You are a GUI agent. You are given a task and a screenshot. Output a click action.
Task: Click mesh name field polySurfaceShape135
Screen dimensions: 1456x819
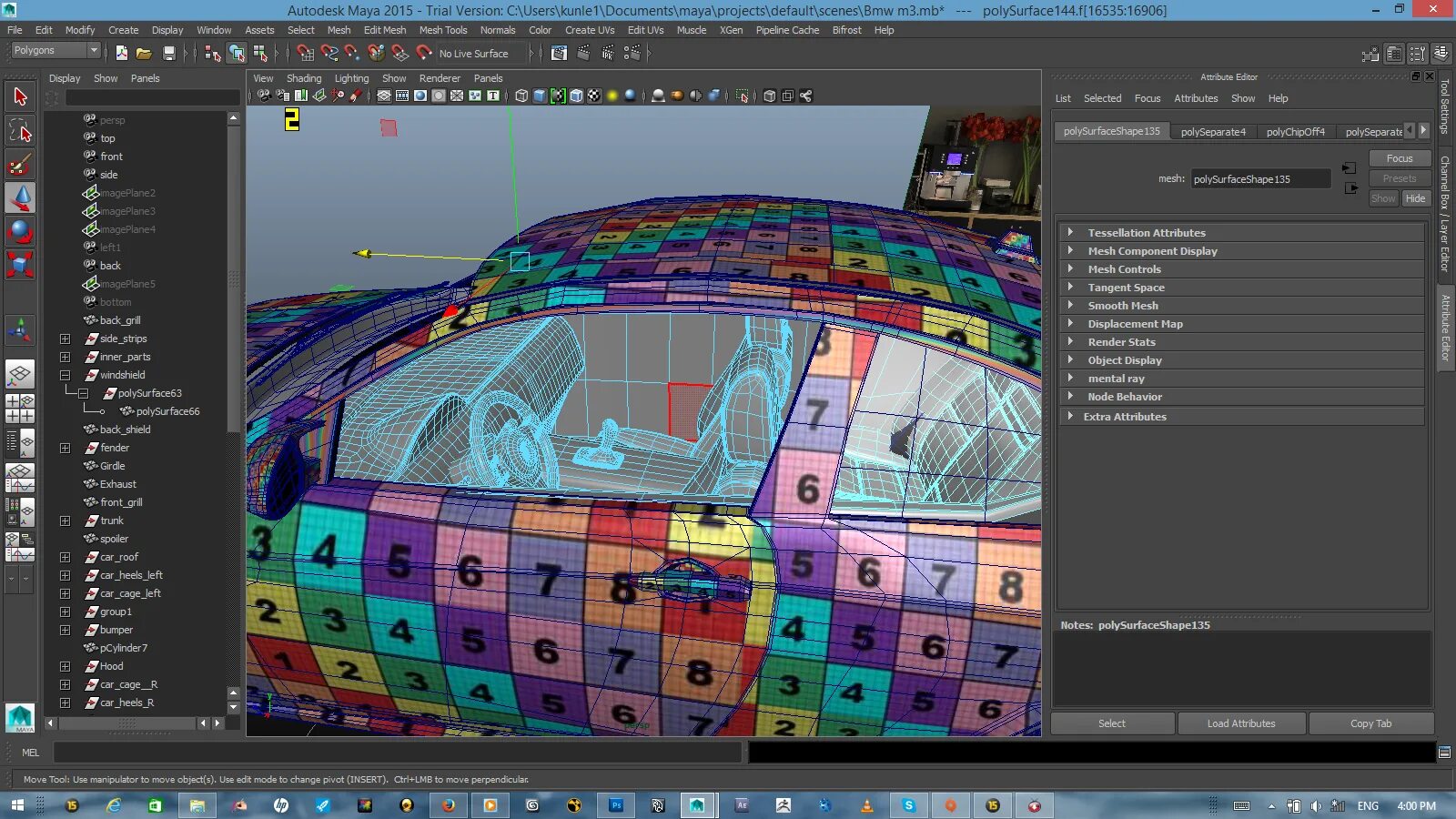(1261, 179)
